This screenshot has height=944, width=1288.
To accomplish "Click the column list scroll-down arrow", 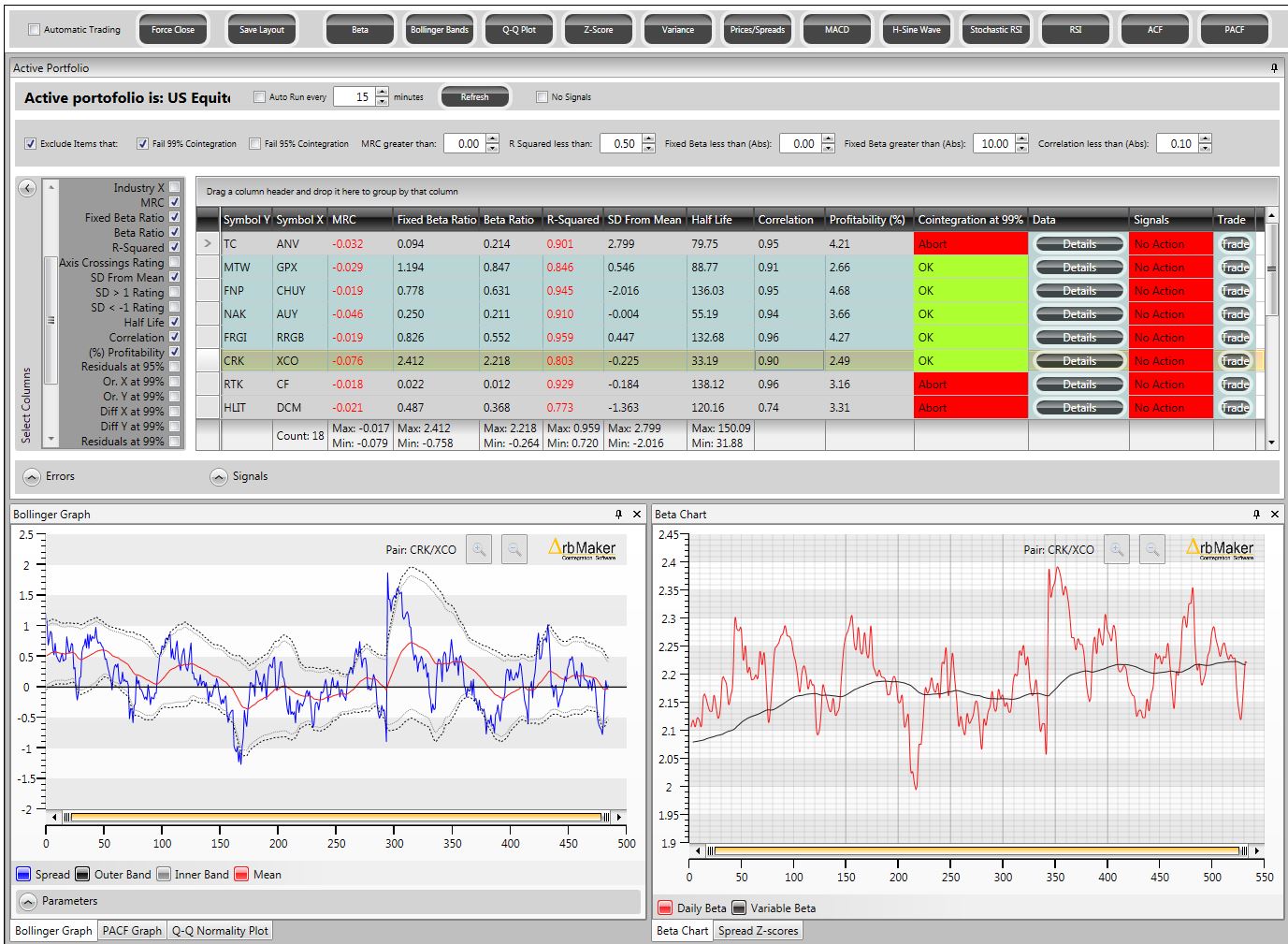I will (x=51, y=439).
